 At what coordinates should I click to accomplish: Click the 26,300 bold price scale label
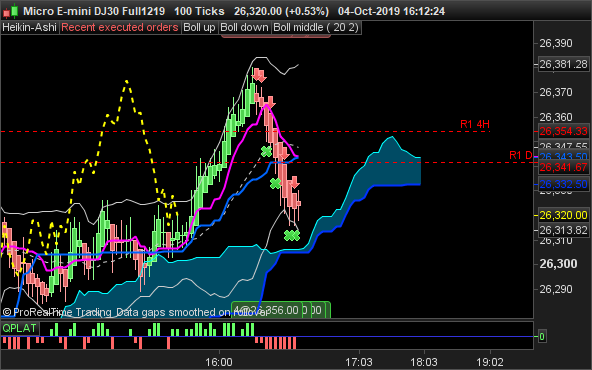tap(558, 264)
